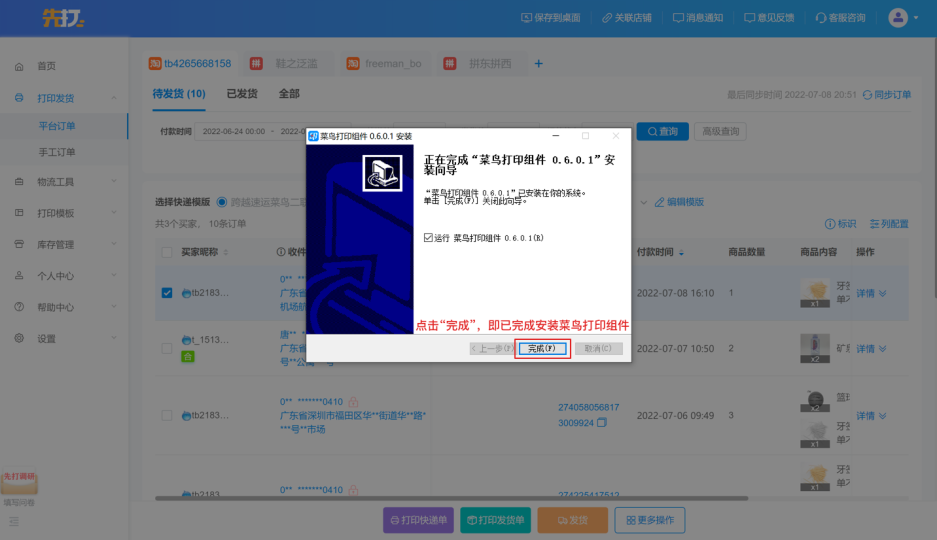
Task: Select 跨越速运菜鸟 template radio button
Action: pyautogui.click(x=222, y=202)
